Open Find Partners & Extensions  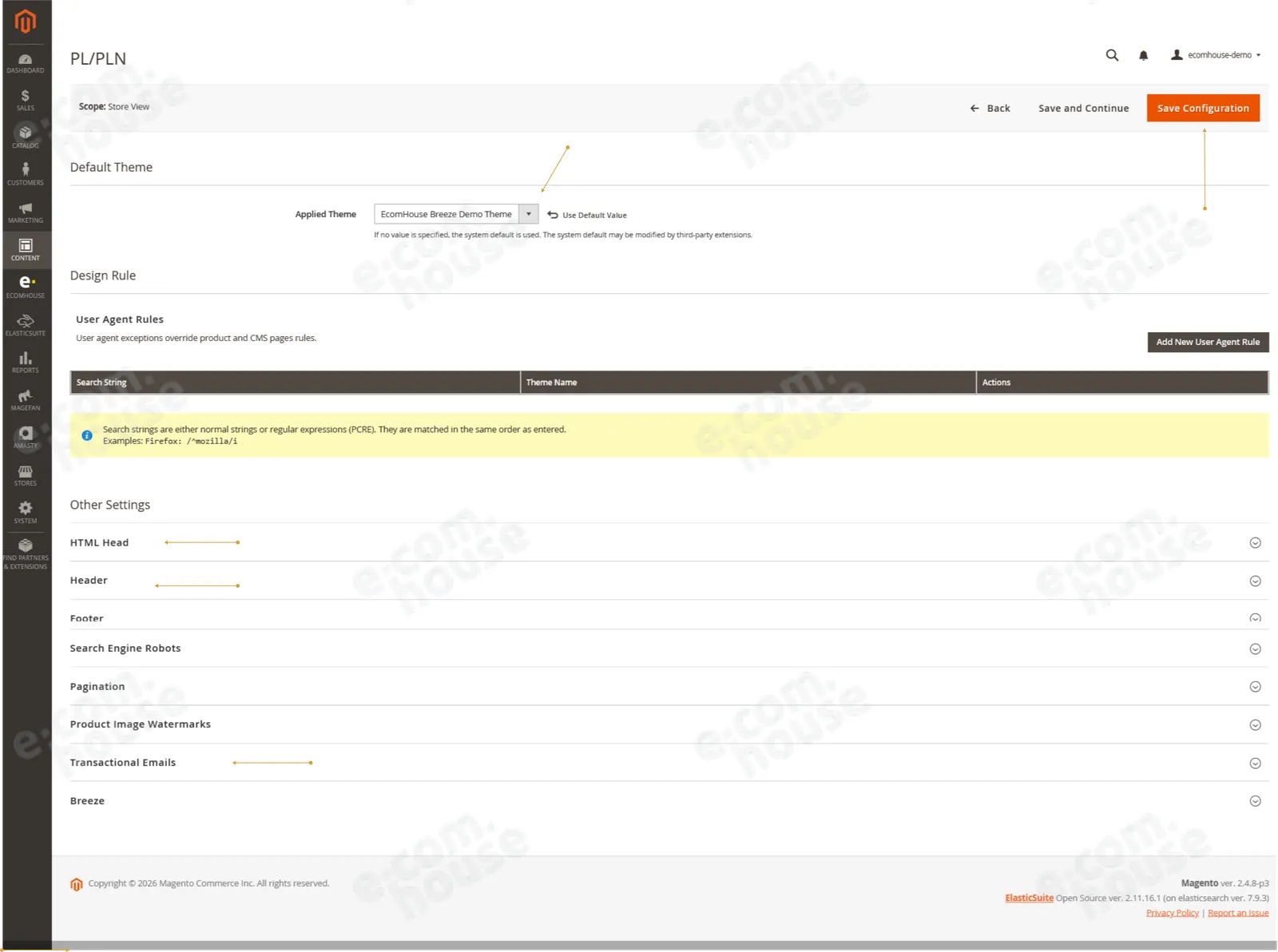coord(26,554)
